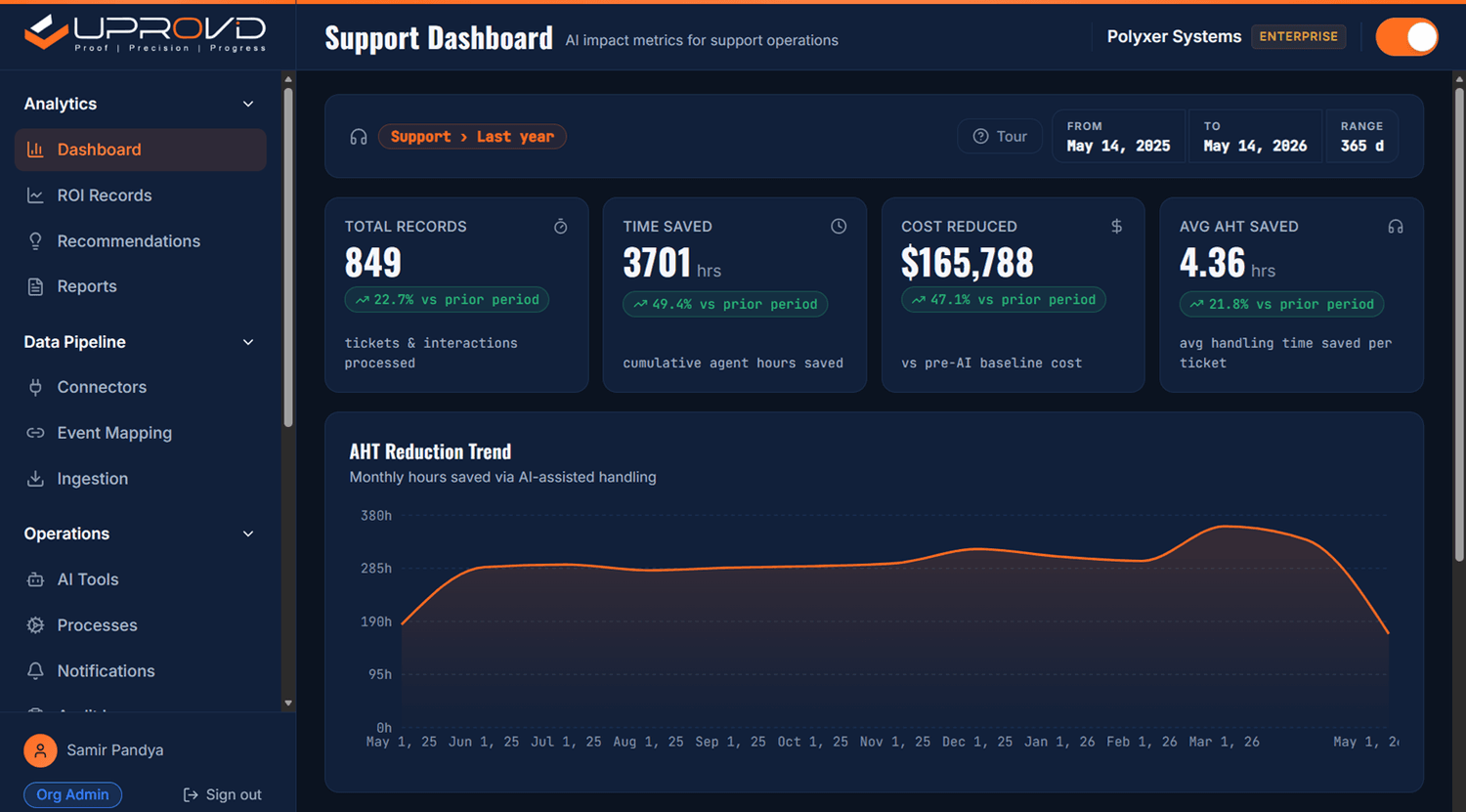Screen dimensions: 1466x812
Task: Click the ENTERPRISE plan badge
Action: pos(1298,37)
